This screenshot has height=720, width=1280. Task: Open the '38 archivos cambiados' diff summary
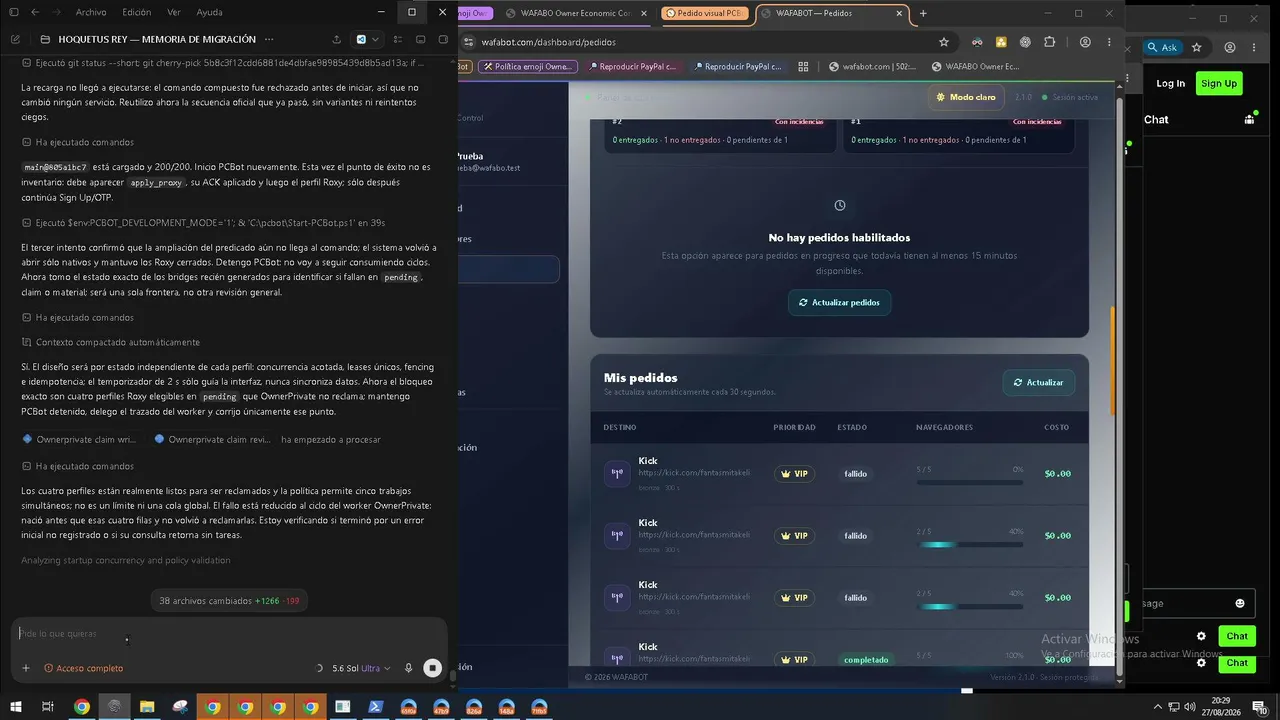coord(229,601)
